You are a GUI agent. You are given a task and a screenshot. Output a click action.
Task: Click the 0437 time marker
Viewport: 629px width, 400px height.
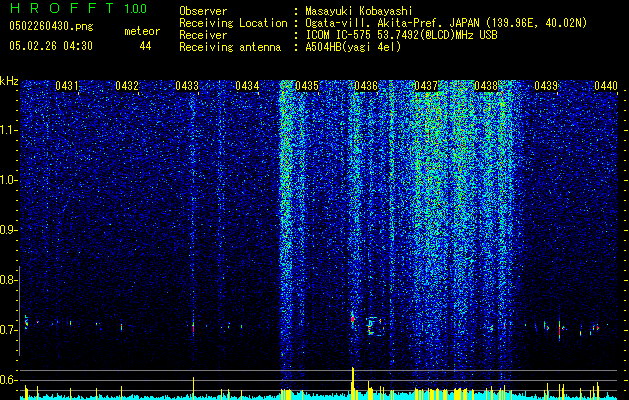pyautogui.click(x=426, y=86)
